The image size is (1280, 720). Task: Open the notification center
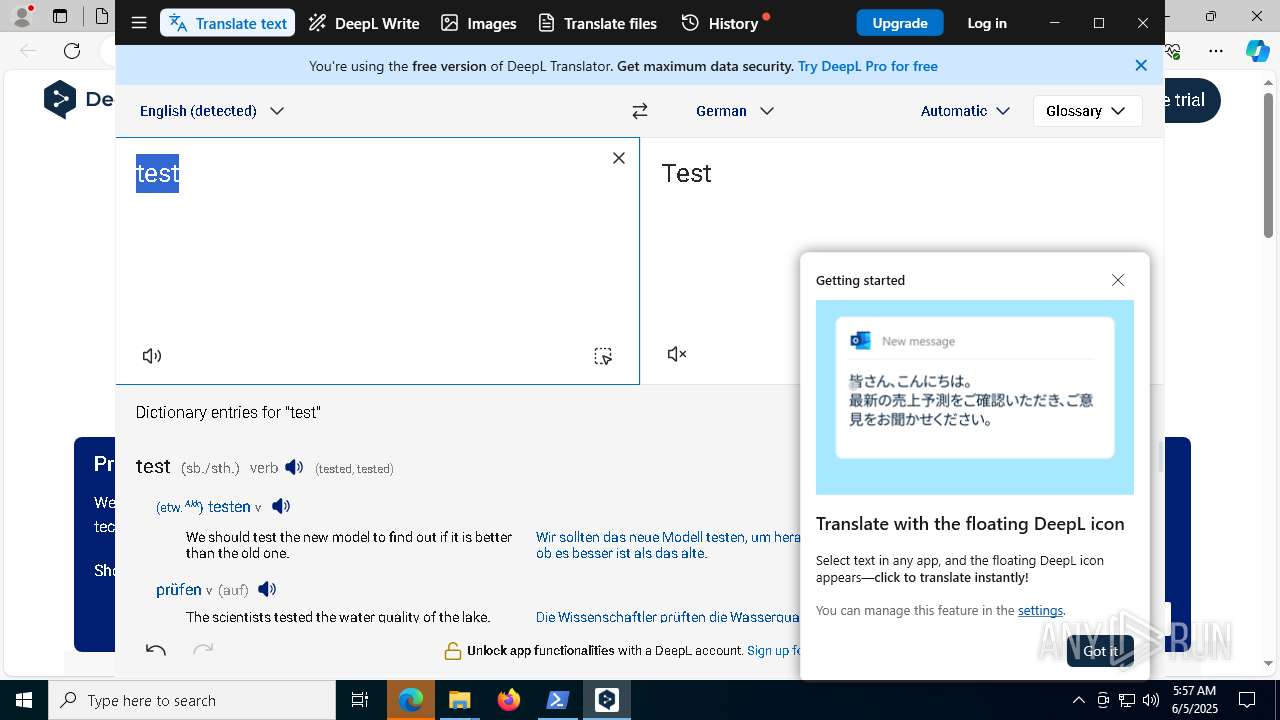(x=1247, y=700)
